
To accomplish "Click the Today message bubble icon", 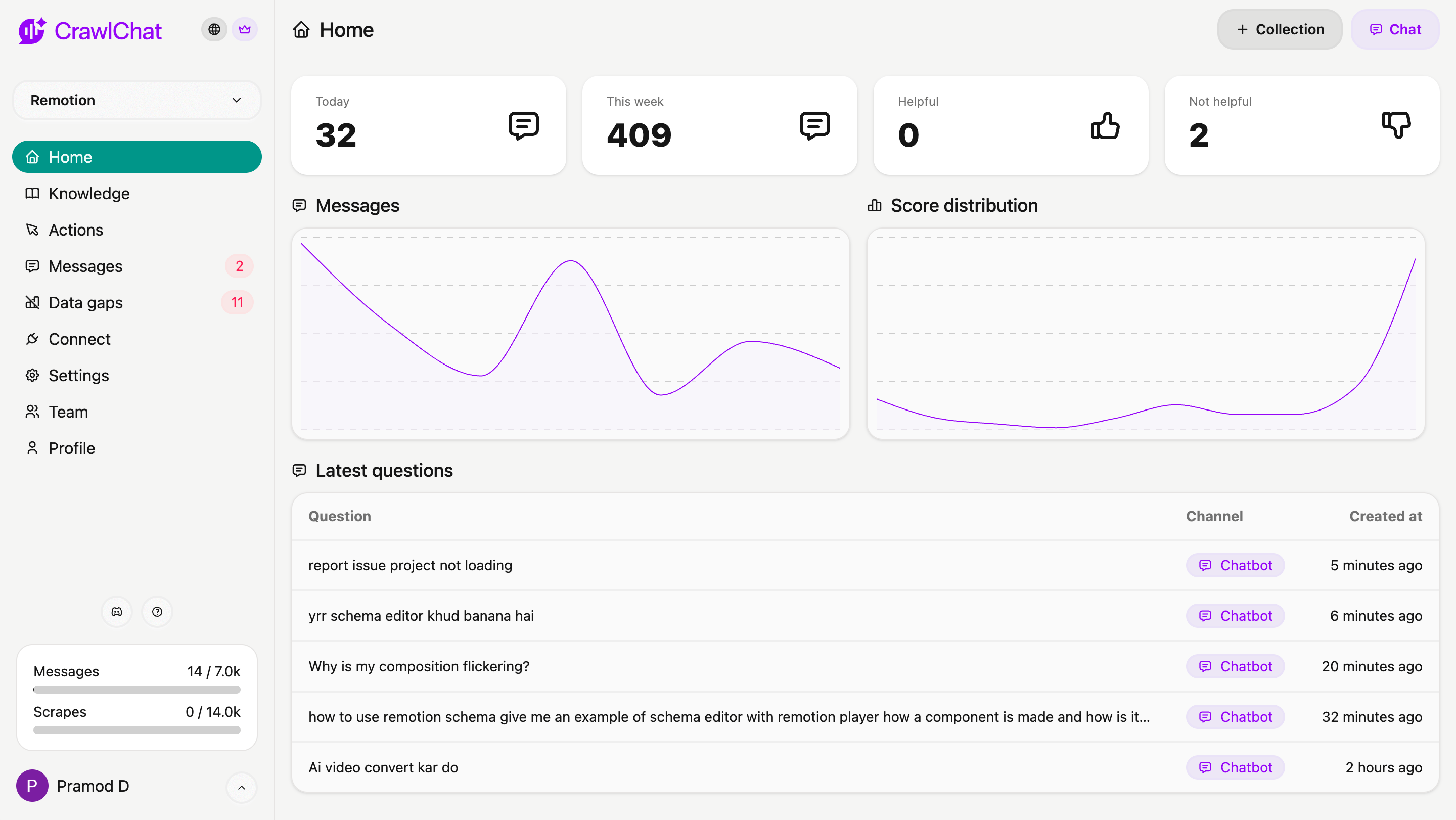I will tap(523, 125).
